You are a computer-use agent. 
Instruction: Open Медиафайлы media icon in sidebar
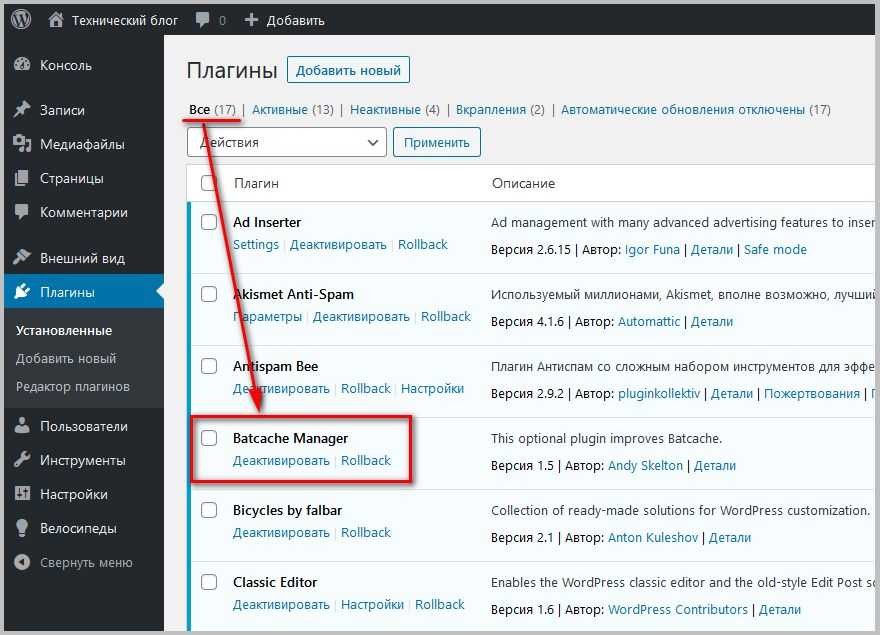click(22, 144)
